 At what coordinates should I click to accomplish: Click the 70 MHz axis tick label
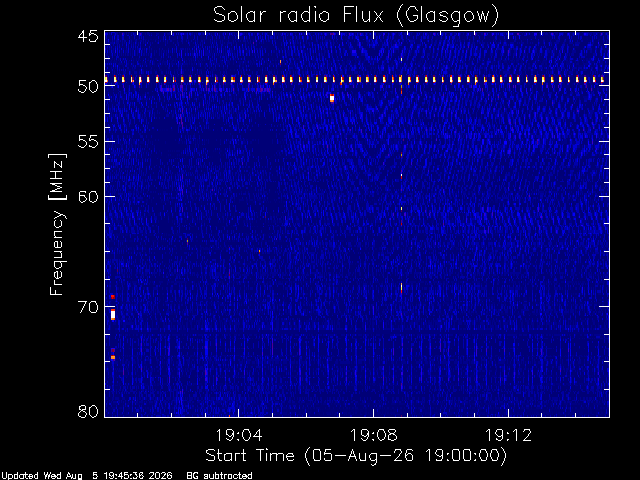(x=88, y=307)
